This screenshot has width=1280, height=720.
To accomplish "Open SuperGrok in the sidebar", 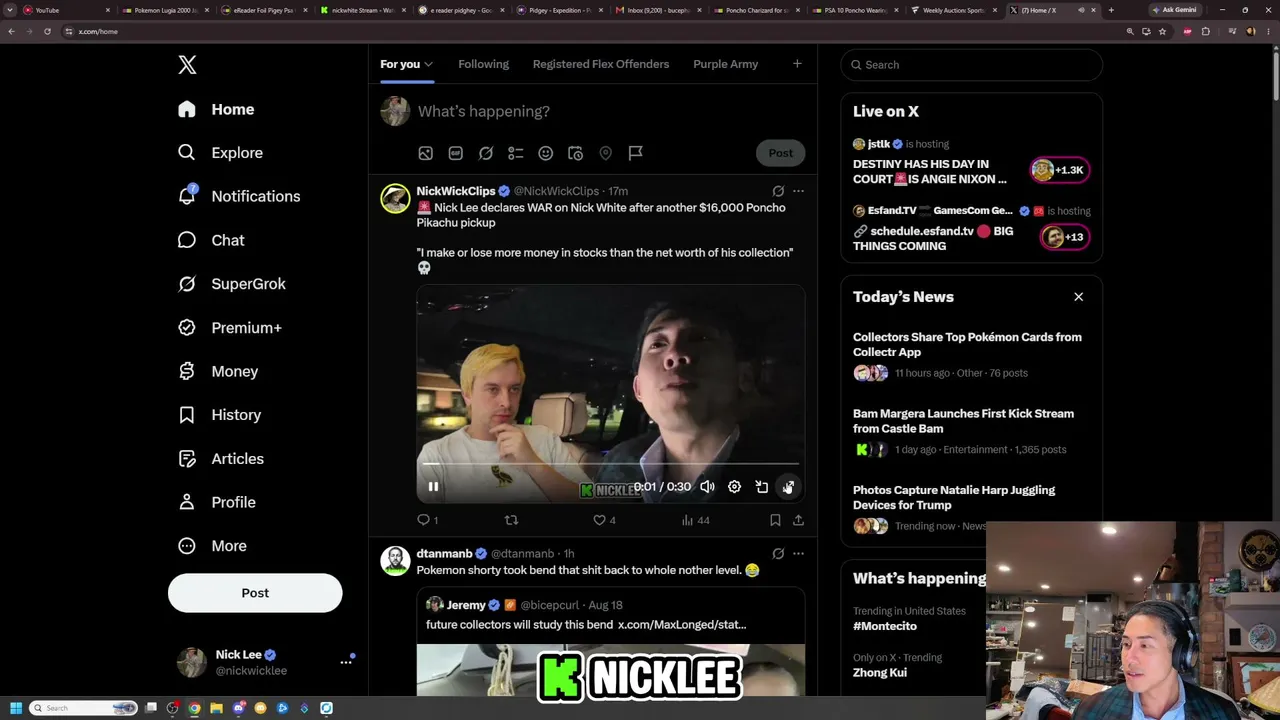I will click(232, 284).
